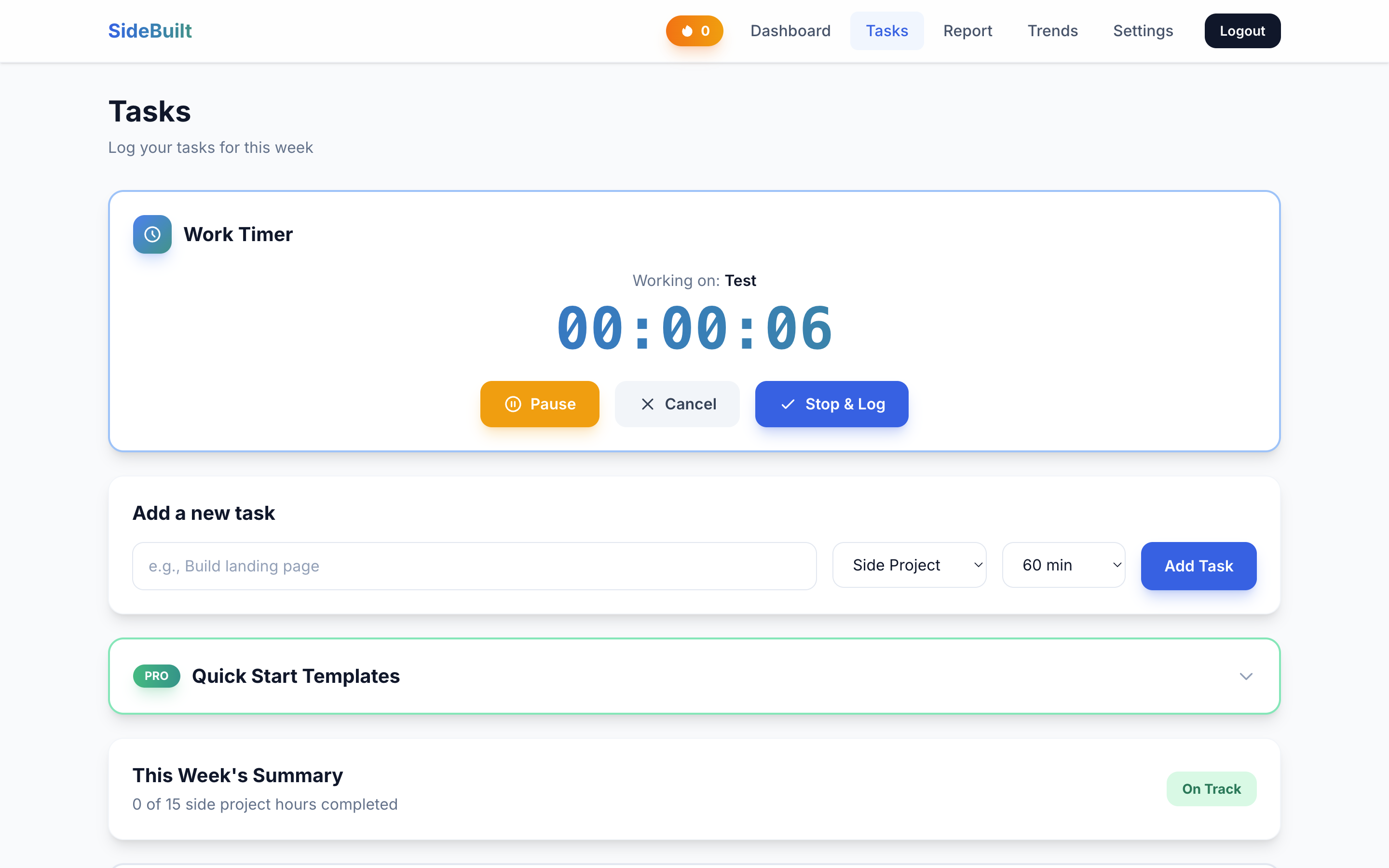The width and height of the screenshot is (1389, 868).
Task: Open the Trends page
Action: click(1052, 31)
